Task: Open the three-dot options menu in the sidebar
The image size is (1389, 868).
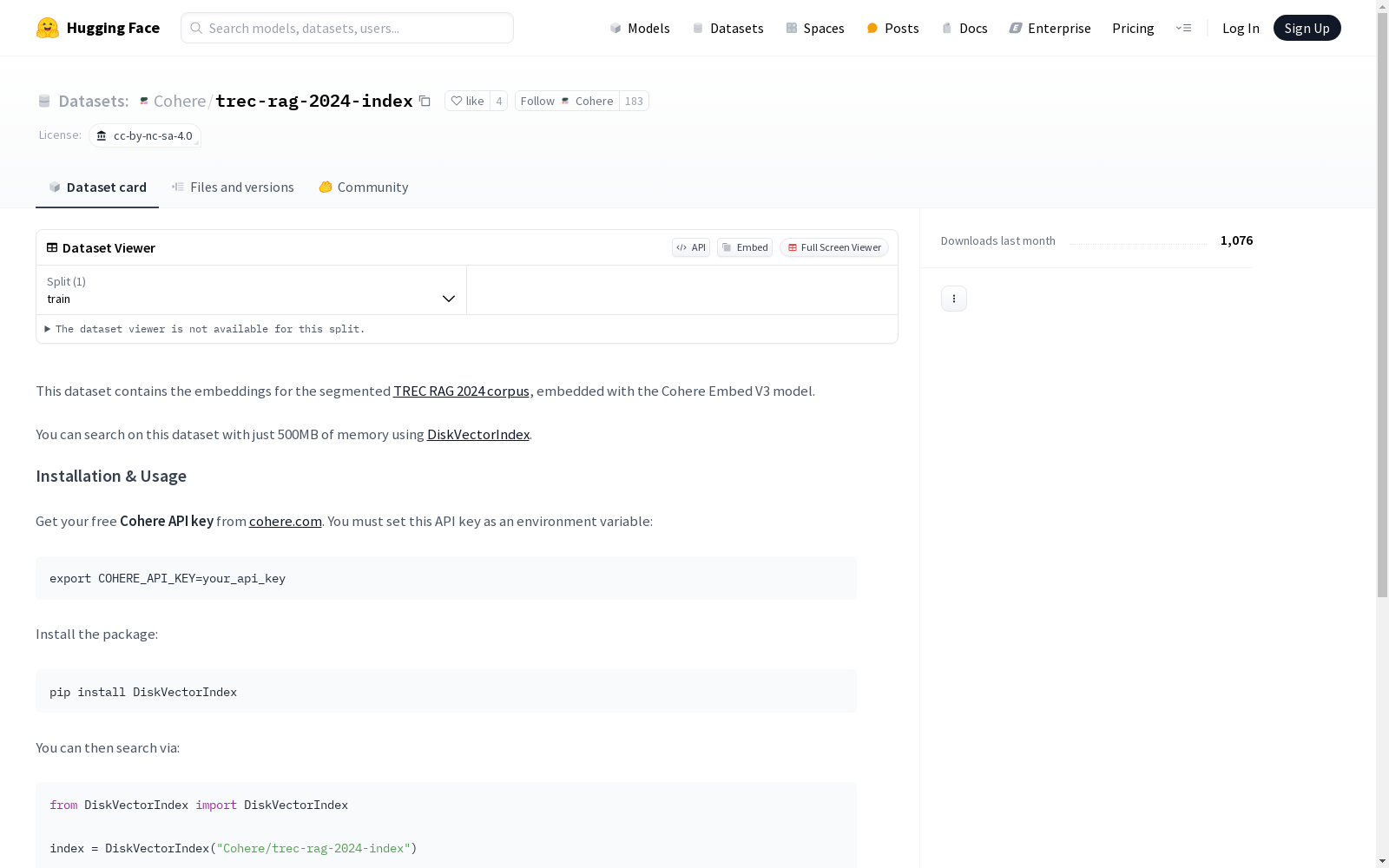Action: pyautogui.click(x=954, y=299)
